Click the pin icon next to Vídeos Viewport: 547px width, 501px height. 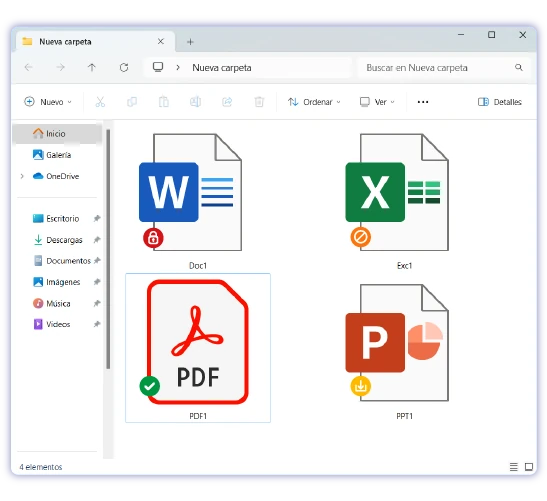(97, 324)
